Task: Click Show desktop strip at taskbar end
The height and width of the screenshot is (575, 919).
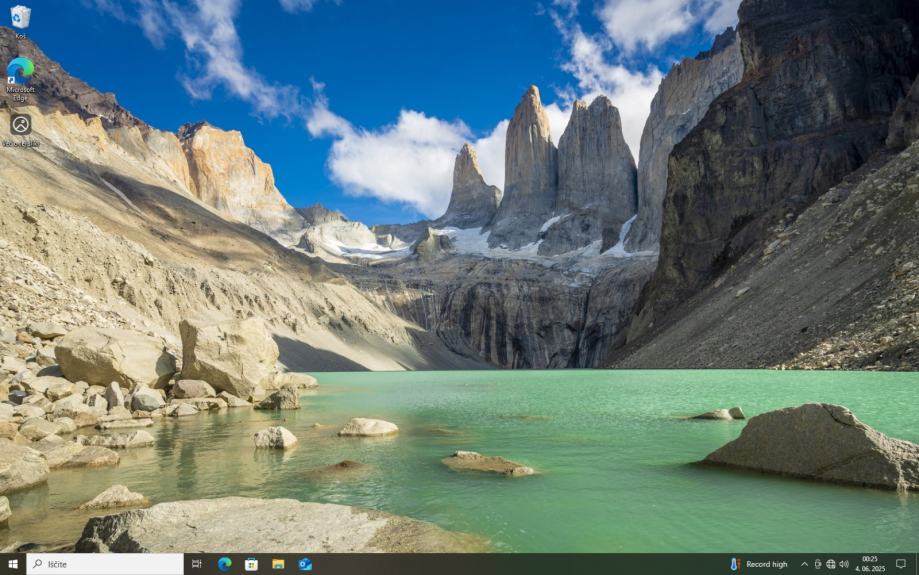Action: click(917, 564)
